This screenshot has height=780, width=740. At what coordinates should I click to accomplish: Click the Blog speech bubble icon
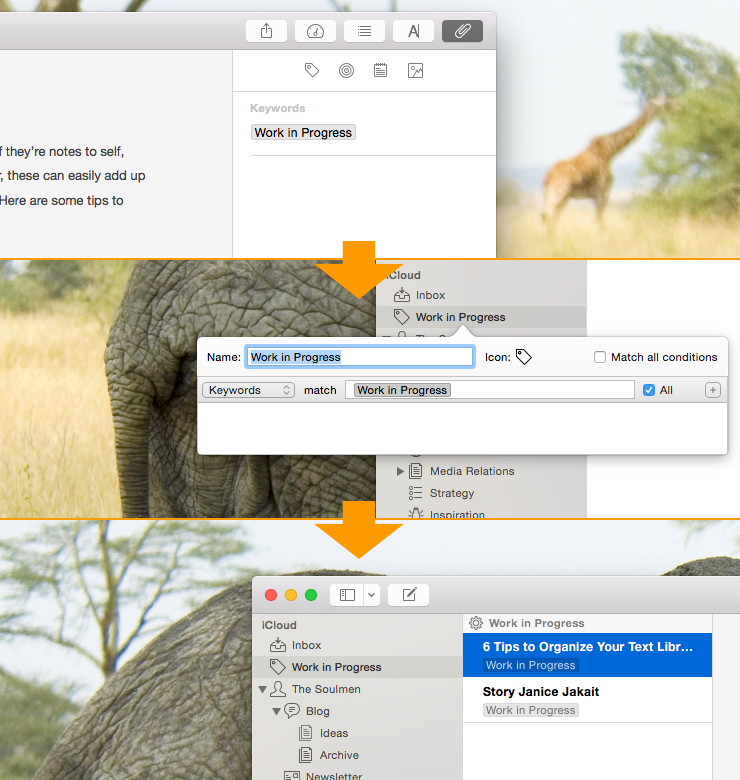[x=292, y=710]
